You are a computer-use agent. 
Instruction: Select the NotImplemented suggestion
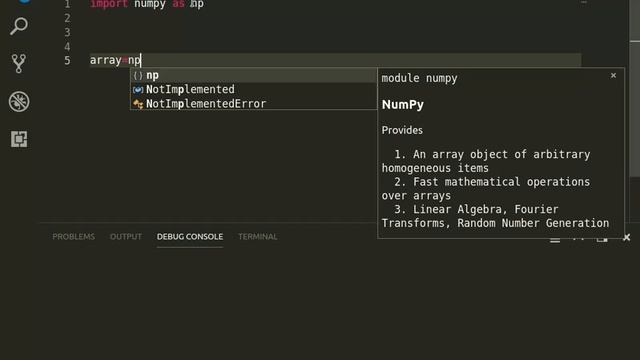pos(253,89)
